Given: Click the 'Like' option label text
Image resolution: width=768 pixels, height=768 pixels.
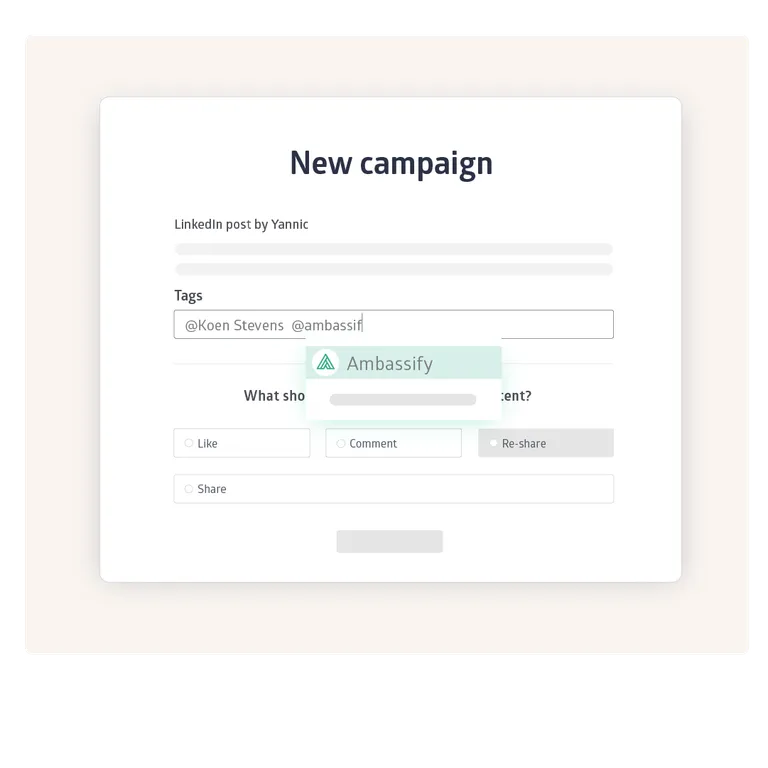Looking at the screenshot, I should (208, 443).
